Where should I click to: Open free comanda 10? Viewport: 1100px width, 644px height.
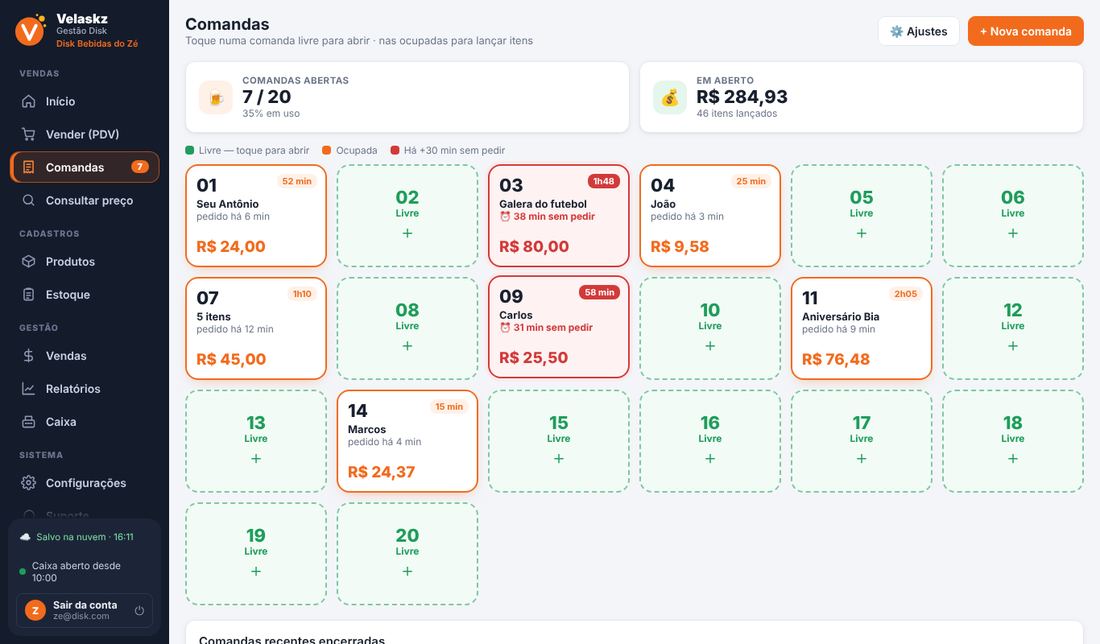tap(710, 328)
